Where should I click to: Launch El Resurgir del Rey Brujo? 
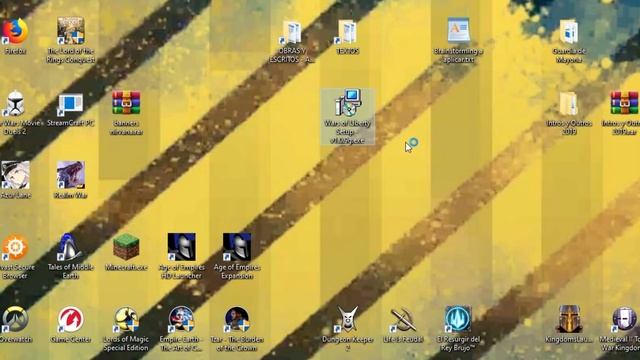458,319
